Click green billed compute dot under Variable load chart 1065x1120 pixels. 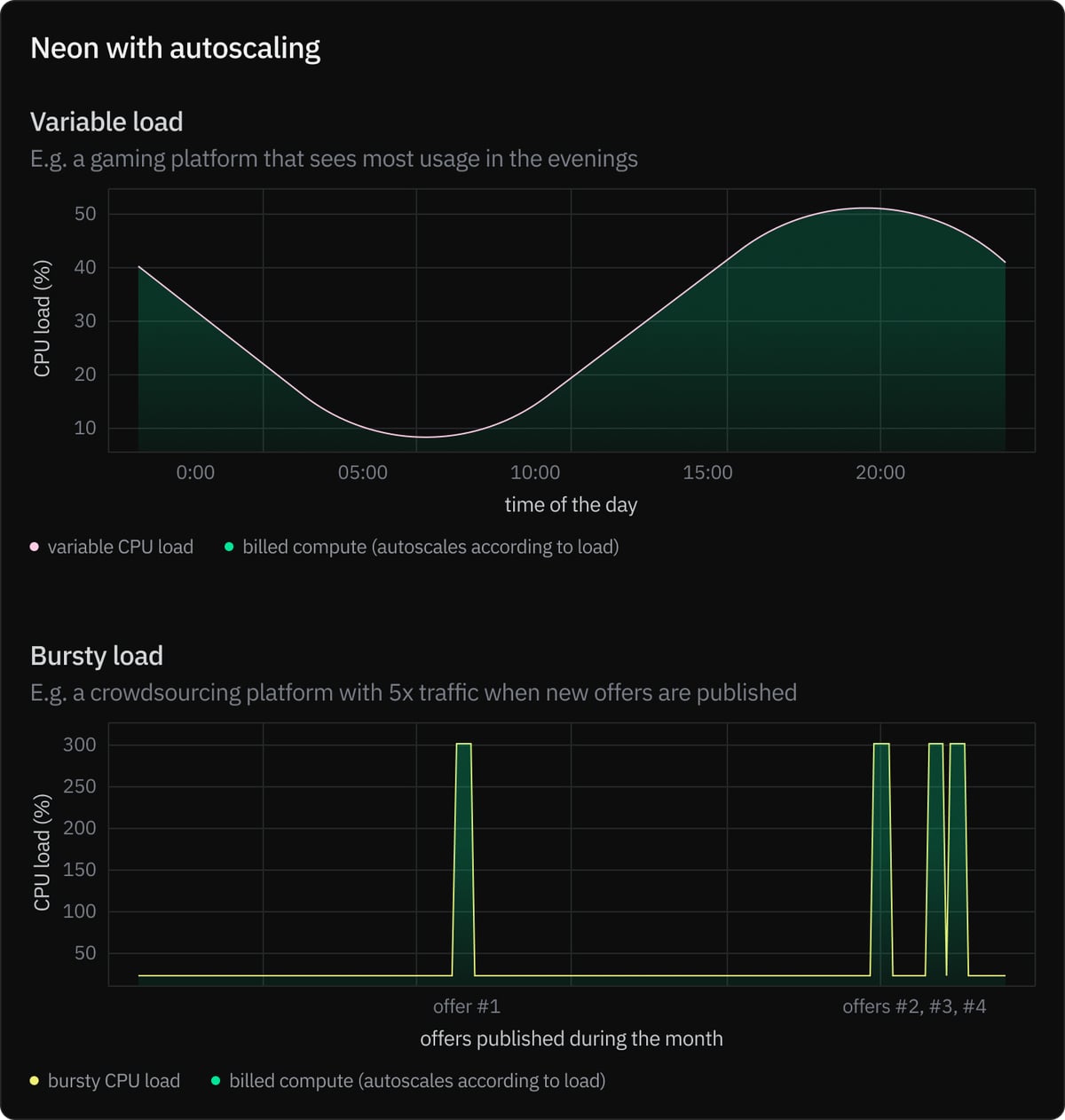pos(229,547)
